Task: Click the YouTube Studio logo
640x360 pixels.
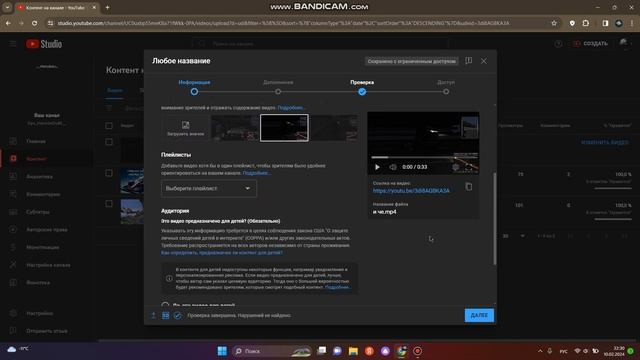Action: [x=44, y=44]
